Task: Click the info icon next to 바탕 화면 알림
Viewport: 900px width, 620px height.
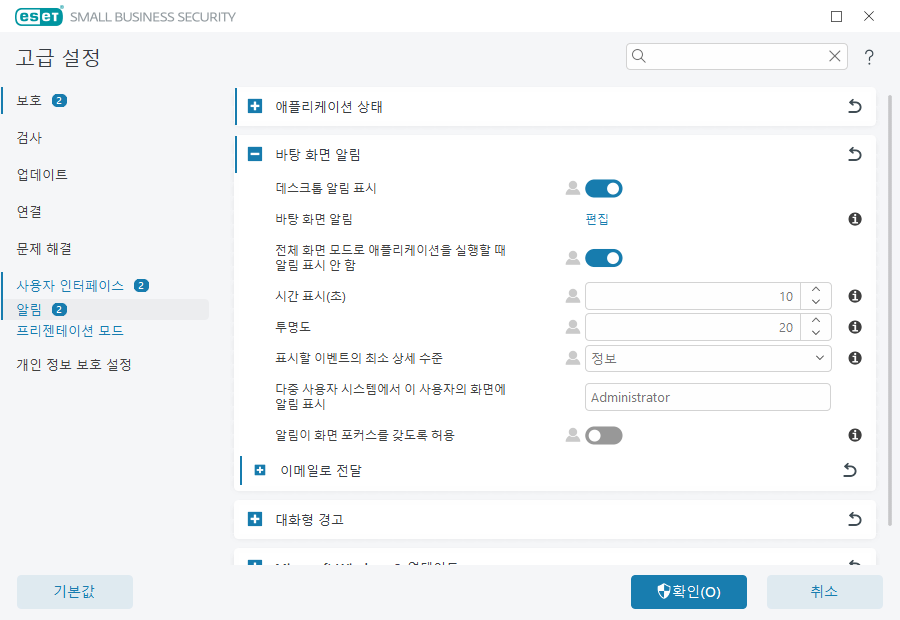Action: [854, 219]
